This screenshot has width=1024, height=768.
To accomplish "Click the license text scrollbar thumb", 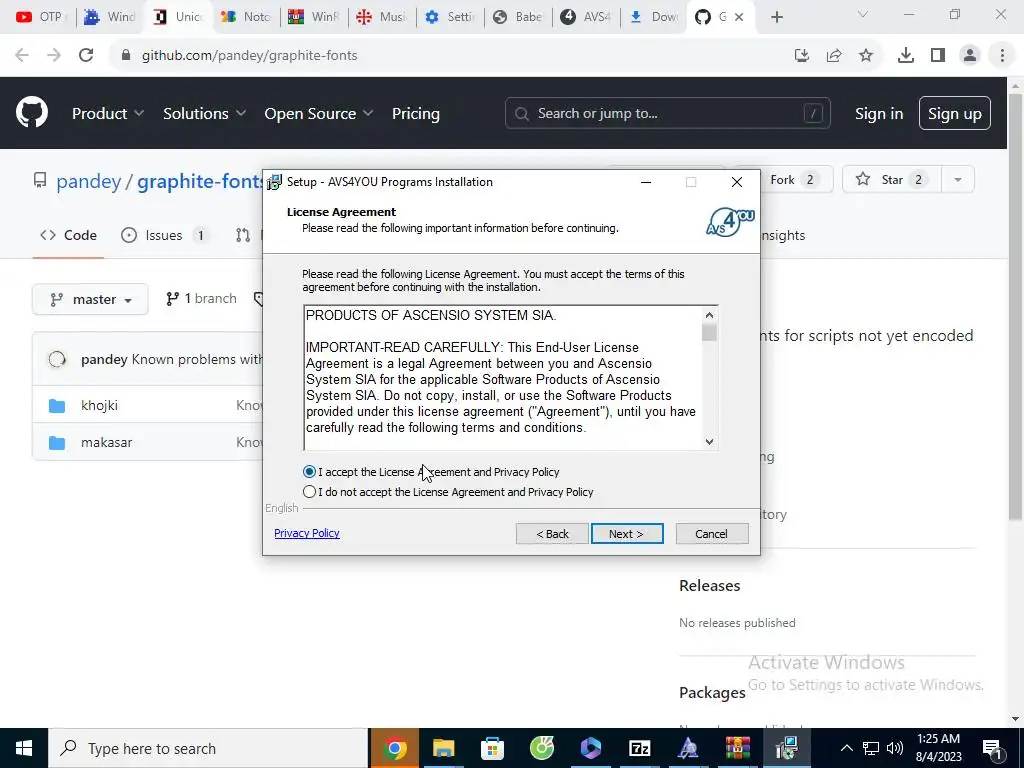I will click(709, 332).
